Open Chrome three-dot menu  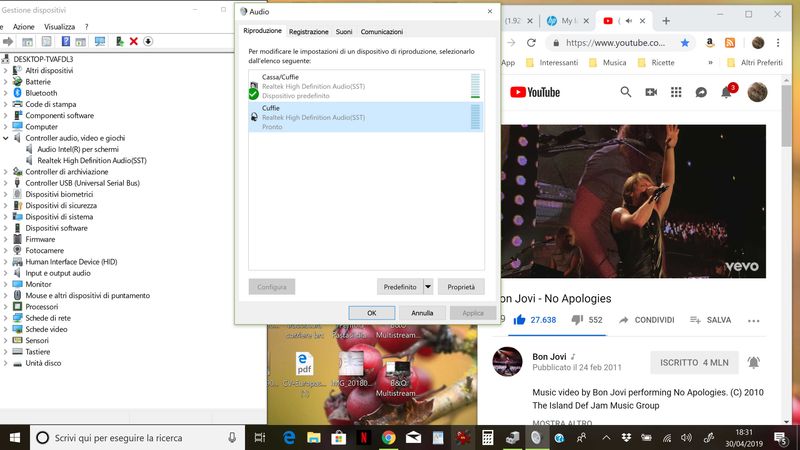click(778, 43)
